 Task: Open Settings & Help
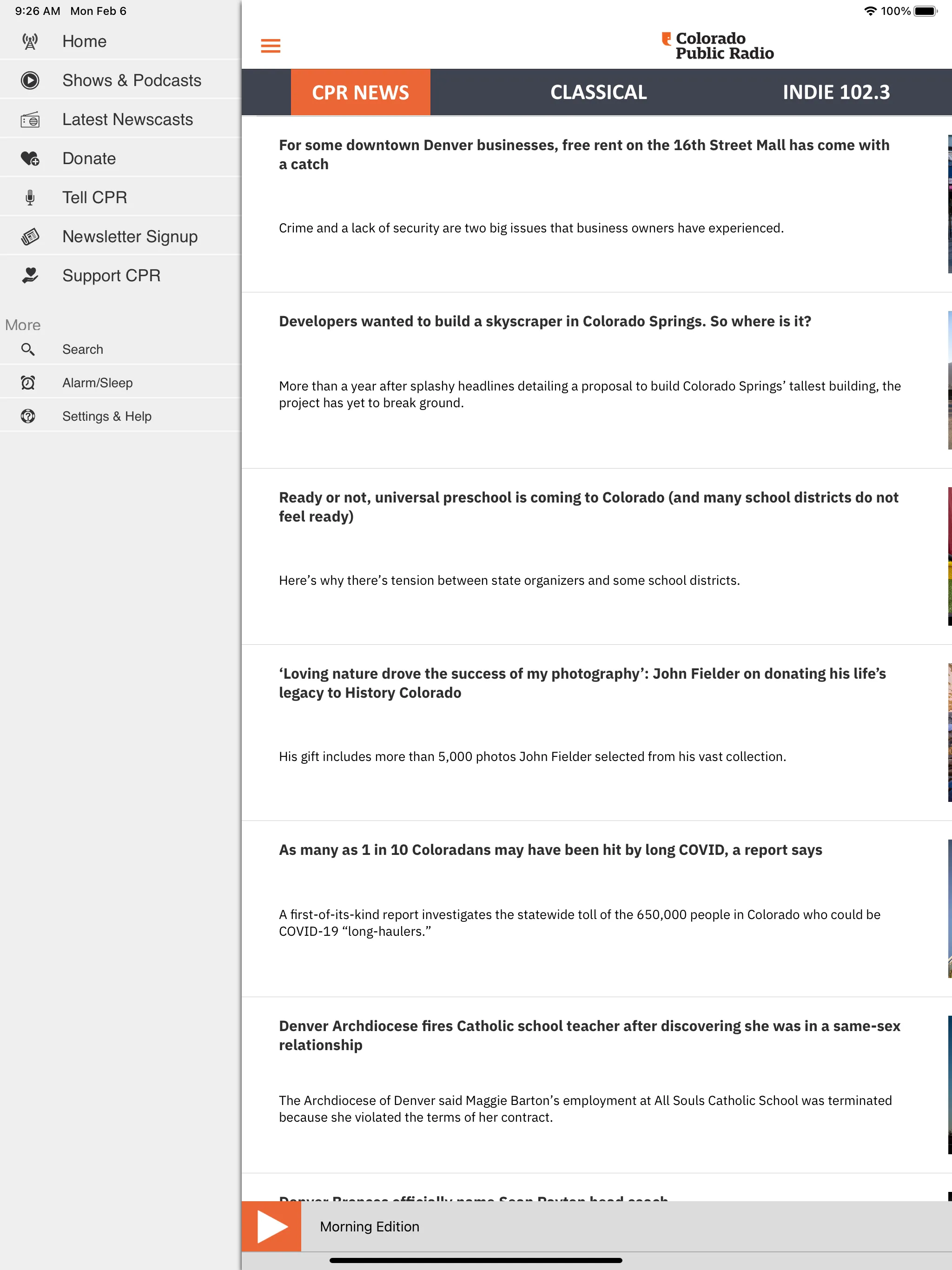(120, 416)
